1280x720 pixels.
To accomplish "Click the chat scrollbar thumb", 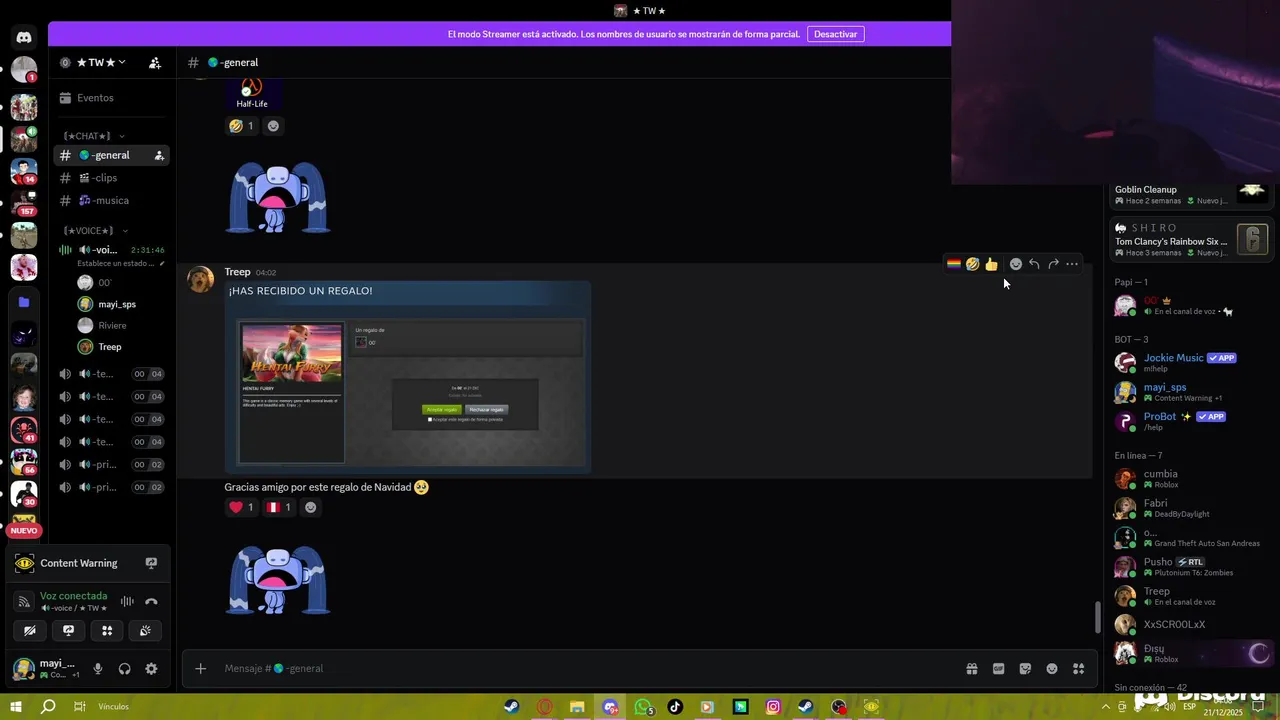I will click(1097, 617).
